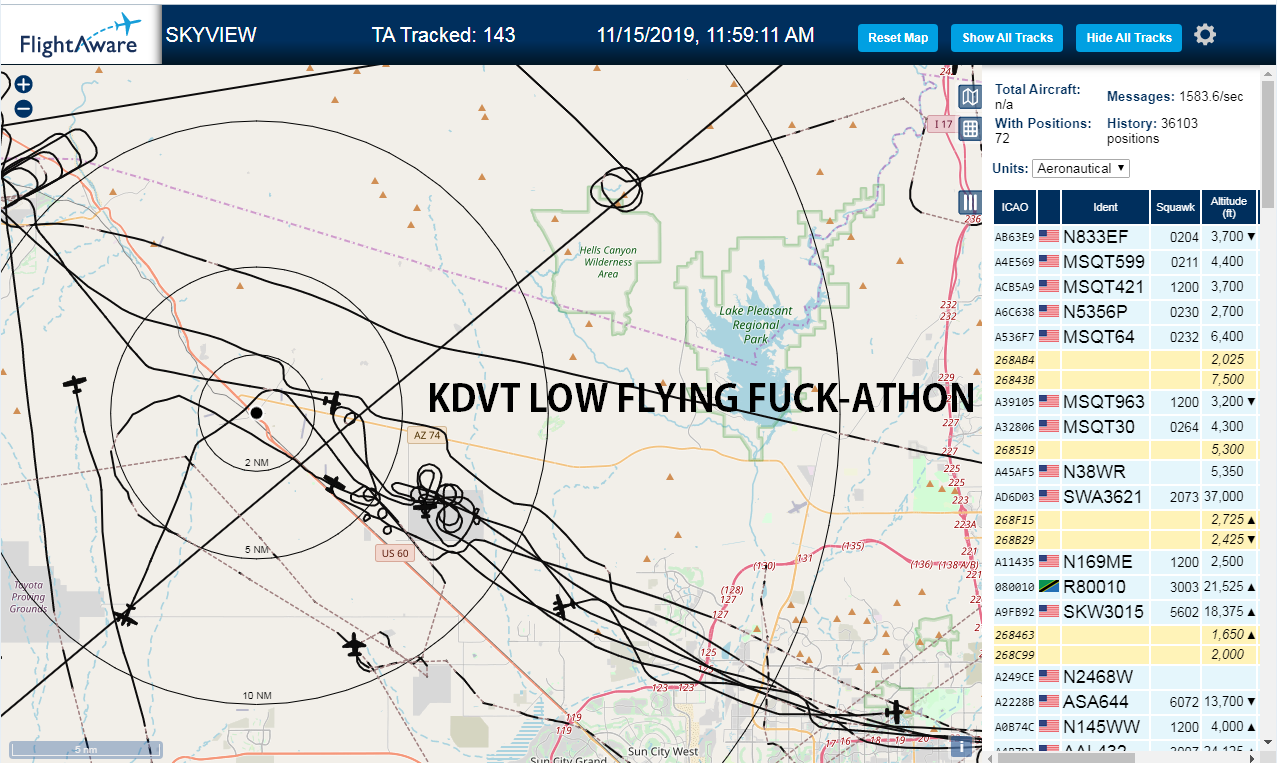Click the US flag beside N833EF
The width and height of the screenshot is (1277, 763).
coord(1049,237)
